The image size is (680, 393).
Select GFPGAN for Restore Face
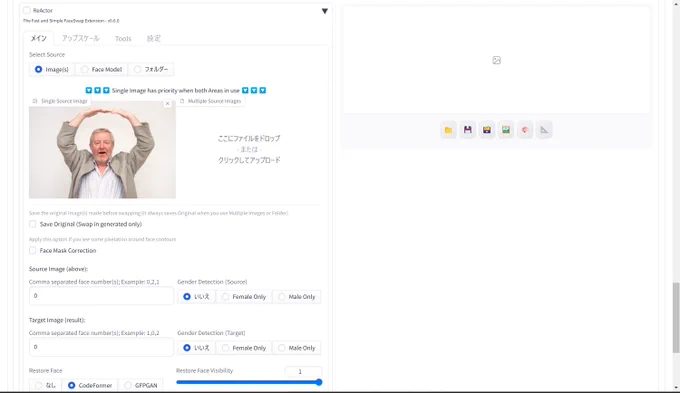tap(141, 385)
